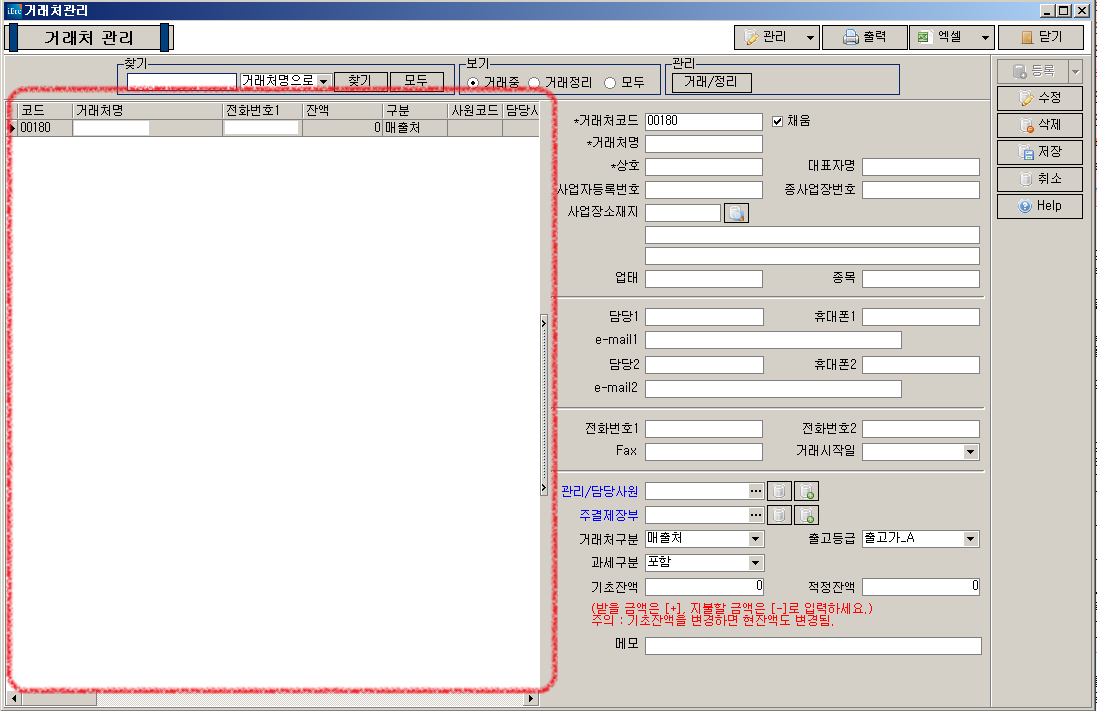This screenshot has height=711, width=1097.
Task: Click the 수정 edit button
Action: (1040, 98)
